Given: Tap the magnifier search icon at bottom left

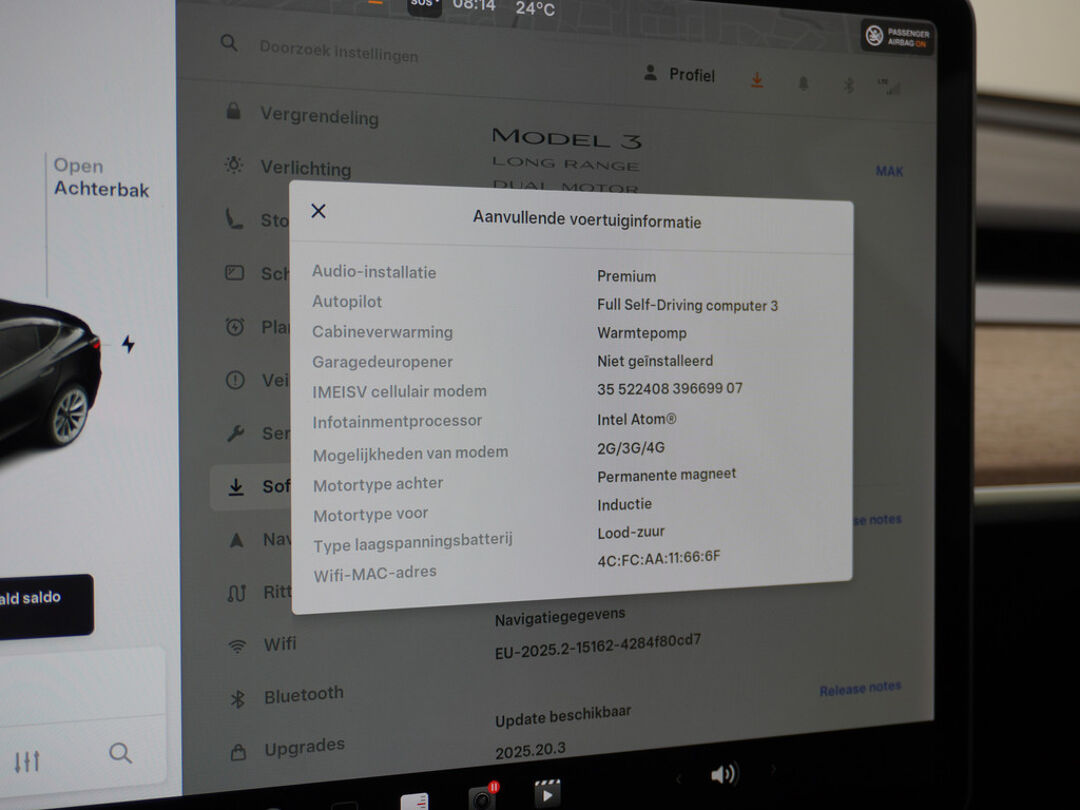Looking at the screenshot, I should pyautogui.click(x=120, y=753).
